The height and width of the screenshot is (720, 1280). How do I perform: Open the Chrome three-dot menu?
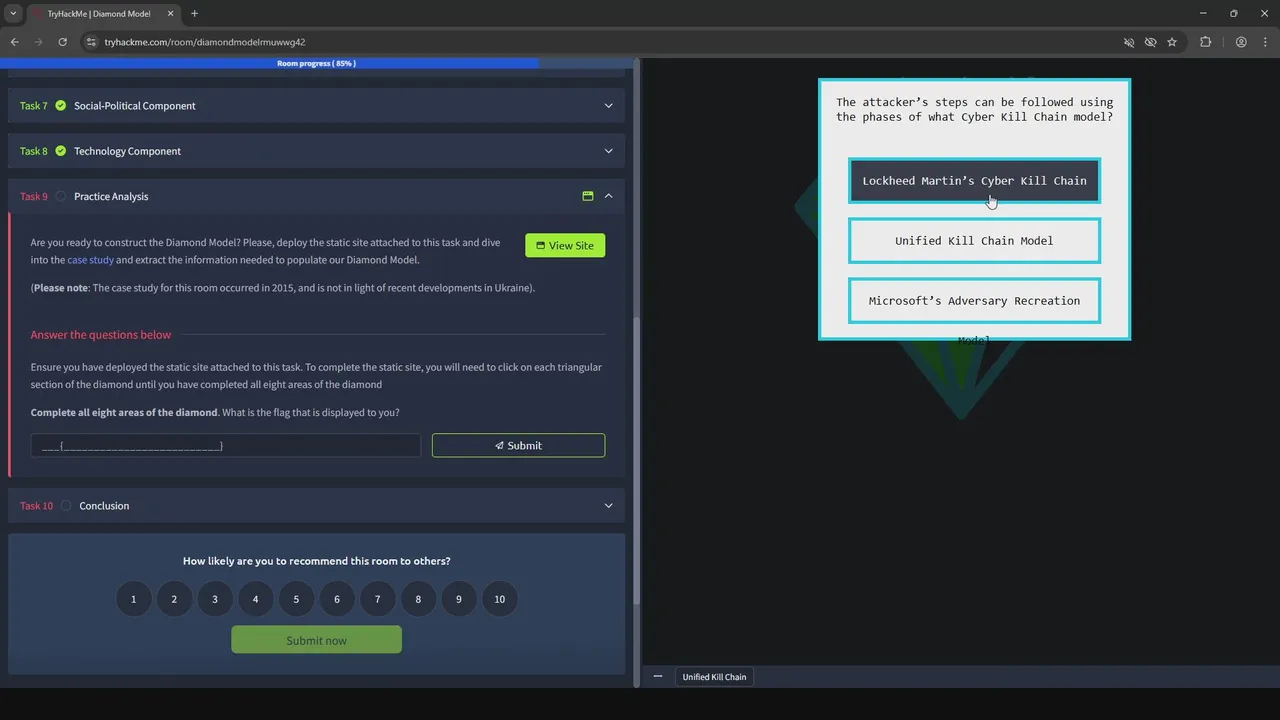(x=1265, y=42)
